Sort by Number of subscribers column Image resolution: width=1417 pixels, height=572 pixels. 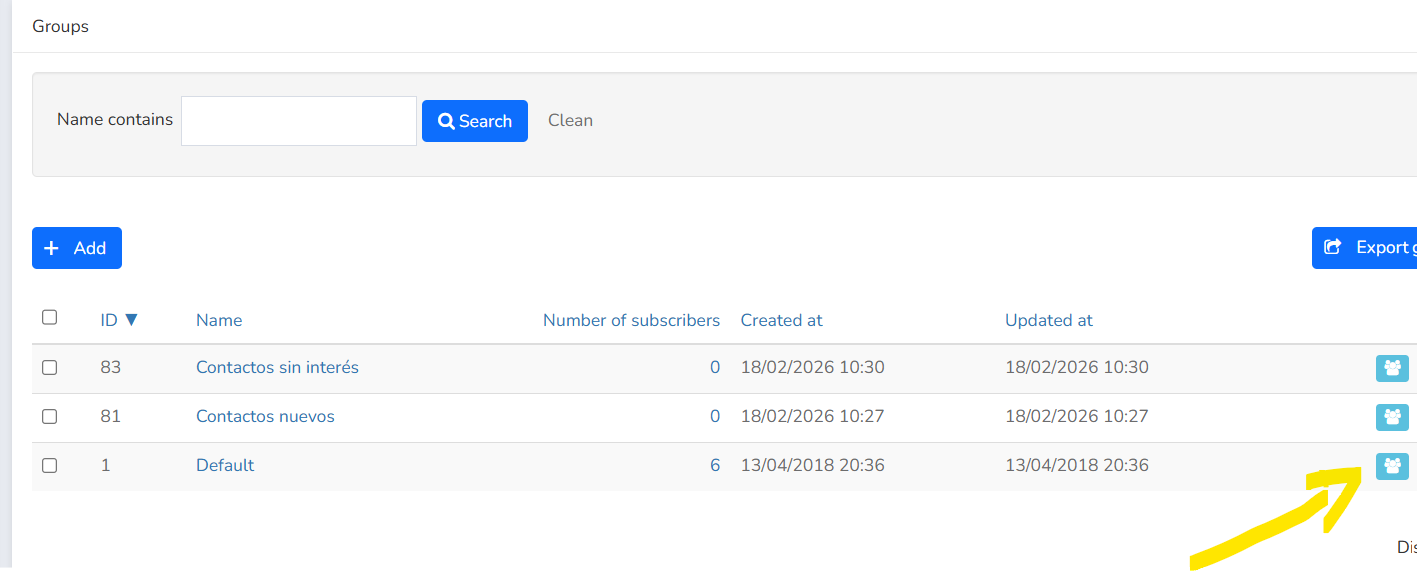pyautogui.click(x=631, y=320)
